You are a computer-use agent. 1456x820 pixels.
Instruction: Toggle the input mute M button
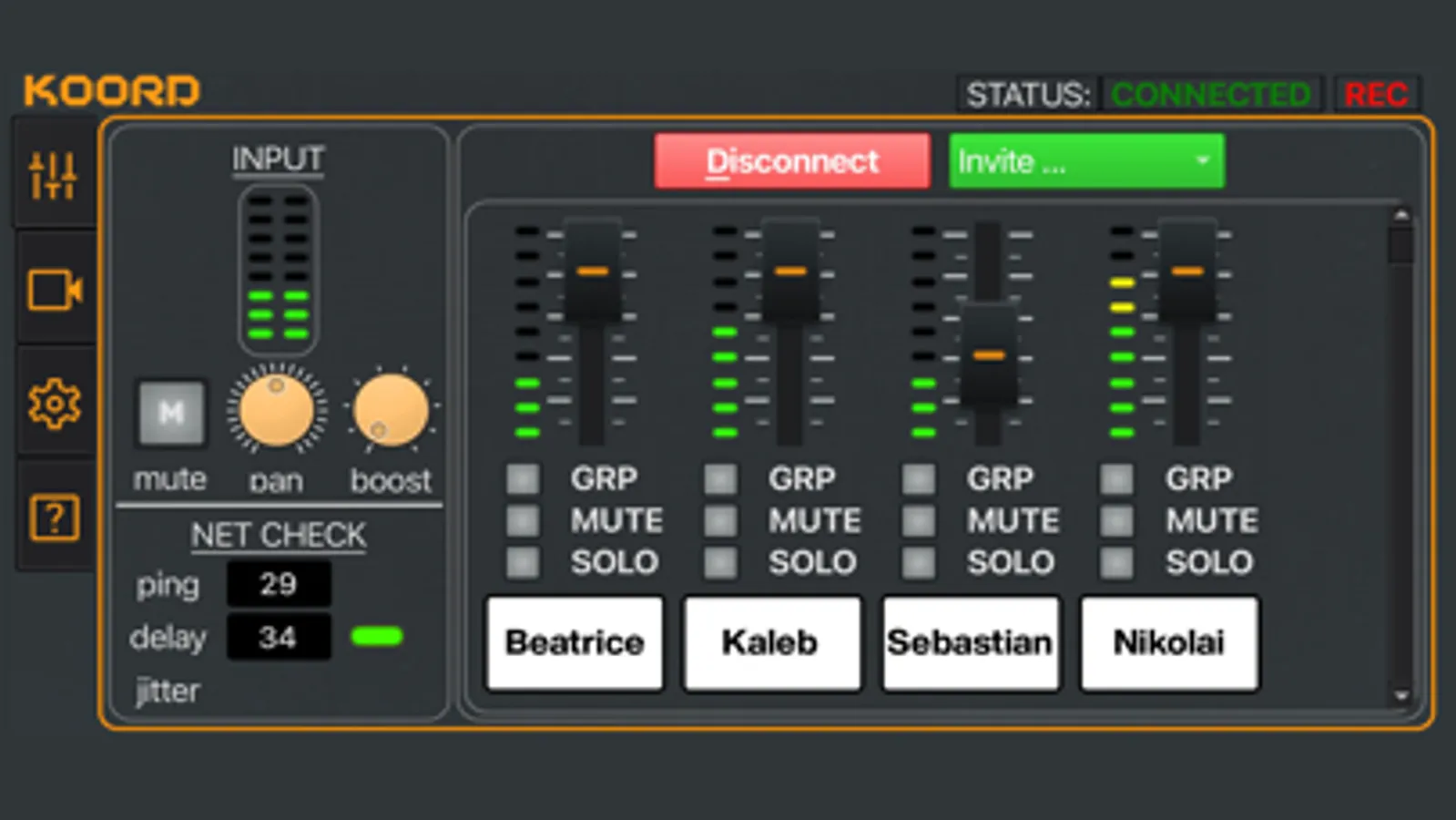[171, 414]
